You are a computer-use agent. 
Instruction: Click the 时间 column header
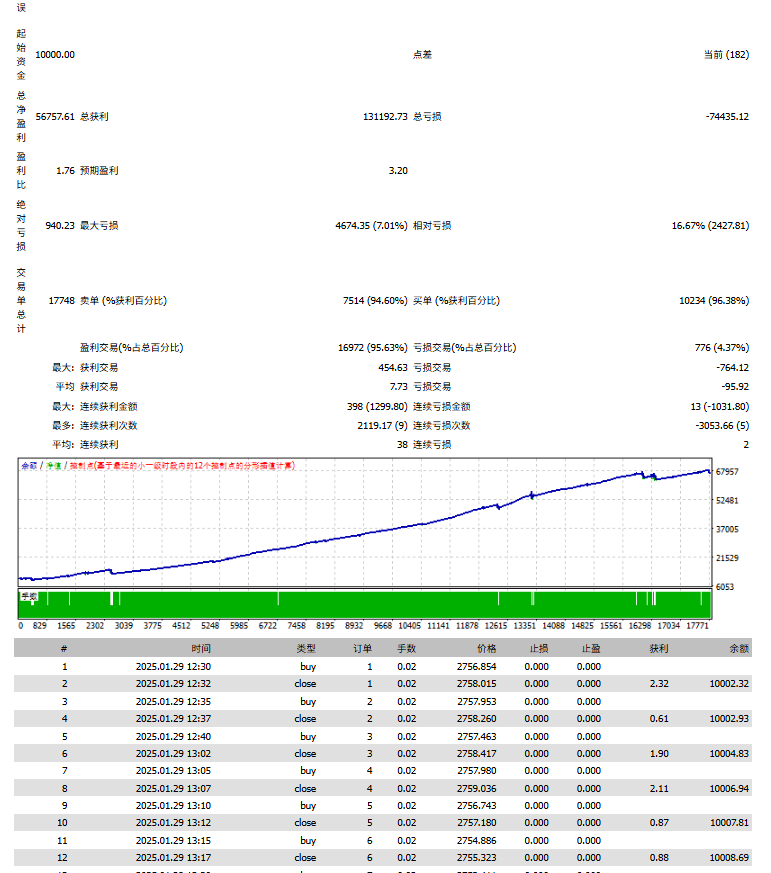click(x=201, y=649)
